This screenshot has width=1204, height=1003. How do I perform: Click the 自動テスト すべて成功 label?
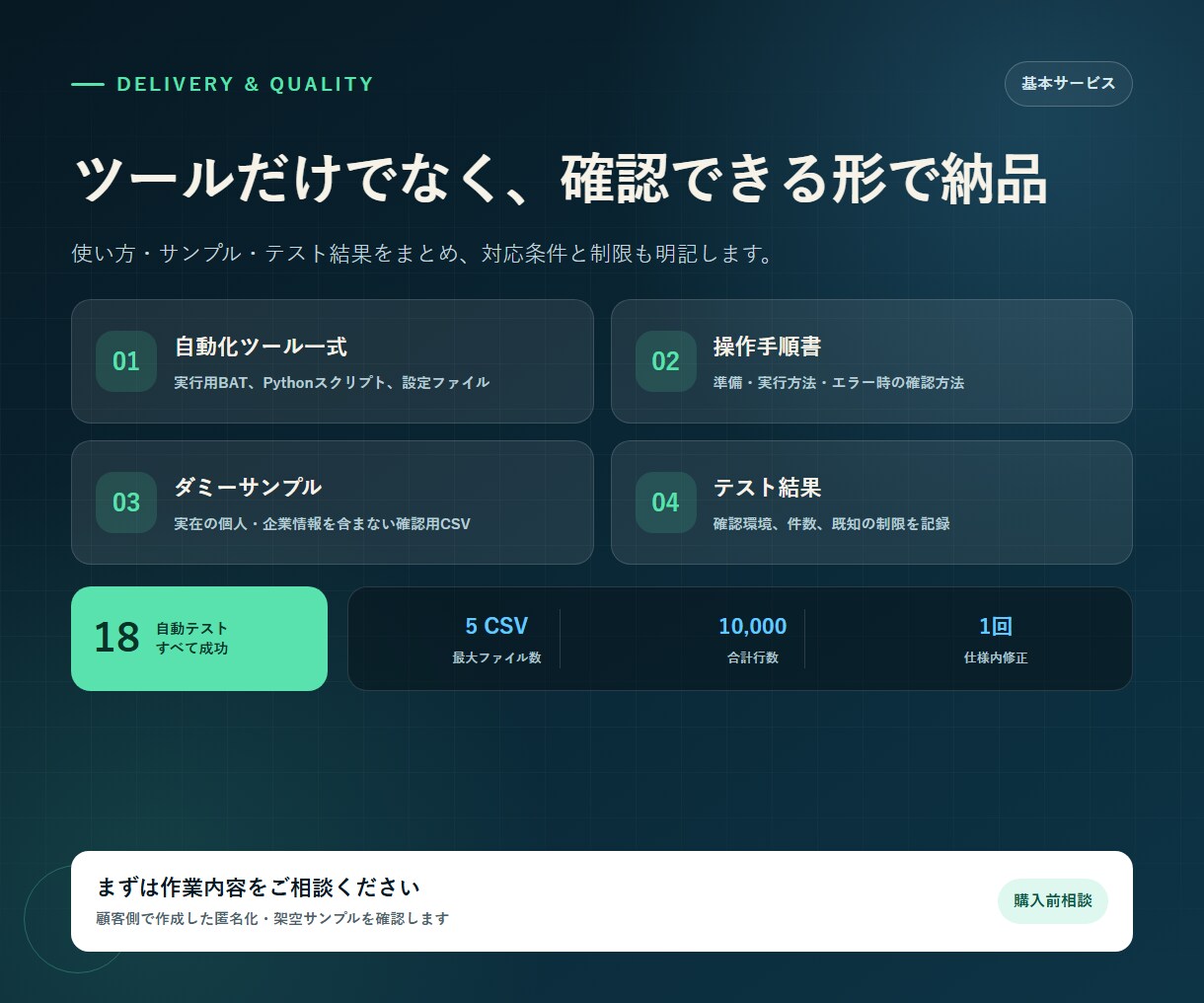192,639
